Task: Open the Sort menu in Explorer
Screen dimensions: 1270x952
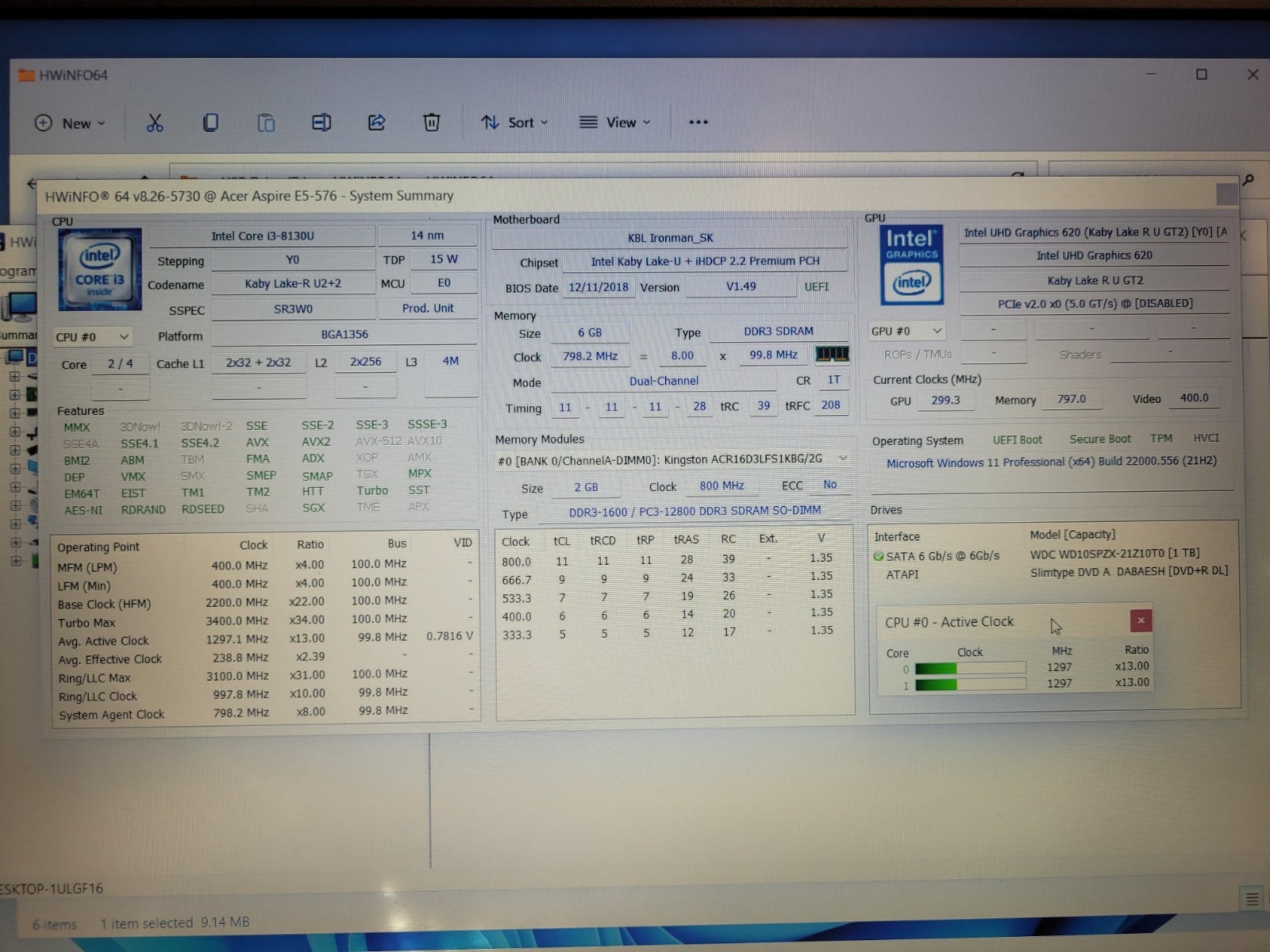Action: tap(514, 122)
